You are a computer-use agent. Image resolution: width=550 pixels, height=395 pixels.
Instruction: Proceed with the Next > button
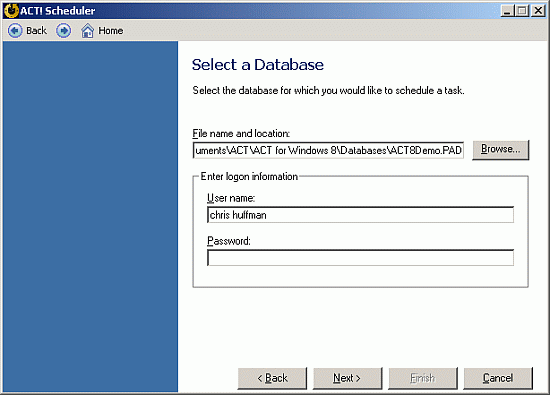tap(347, 379)
